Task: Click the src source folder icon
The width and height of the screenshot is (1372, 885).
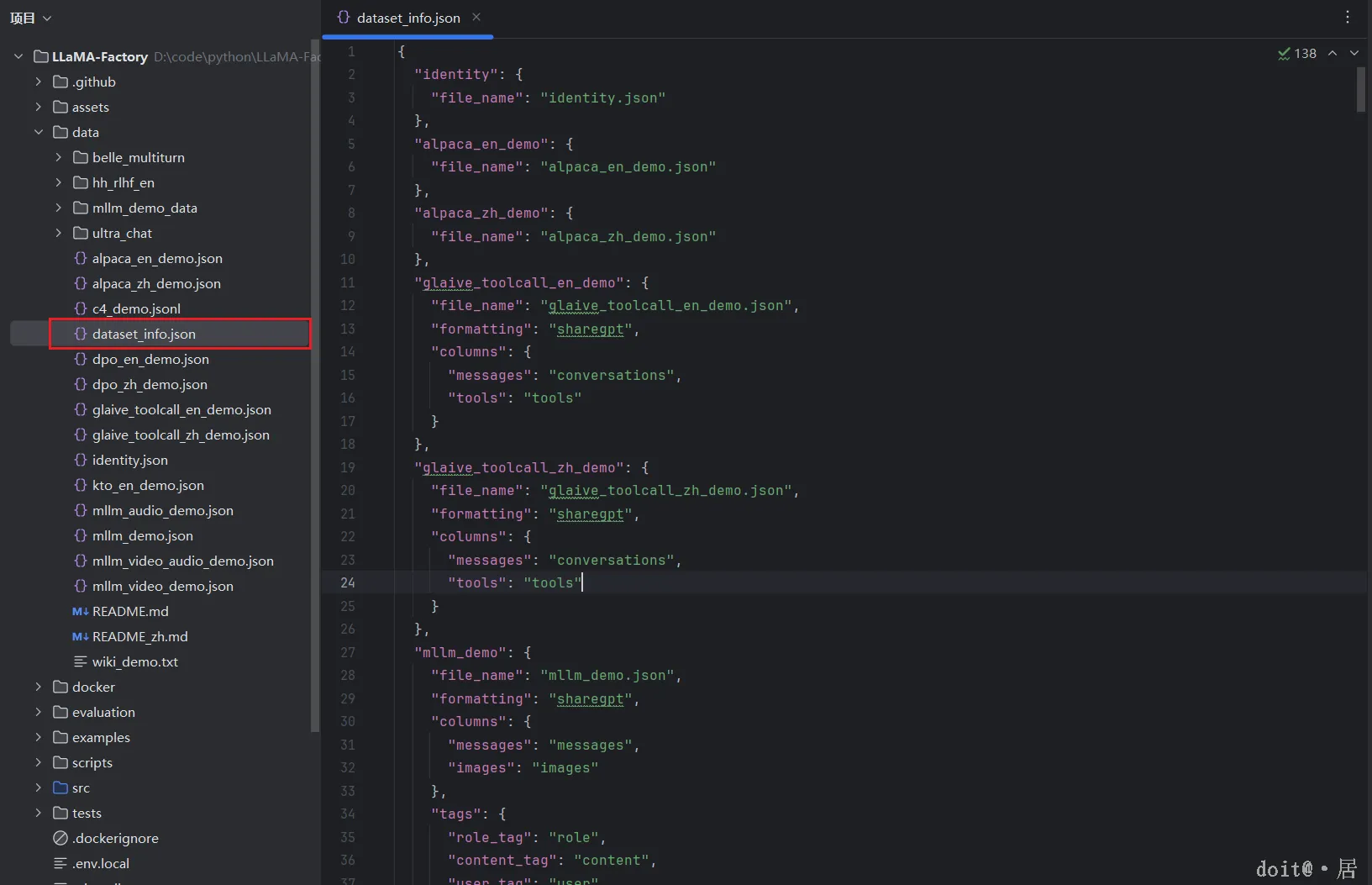Action: (60, 788)
